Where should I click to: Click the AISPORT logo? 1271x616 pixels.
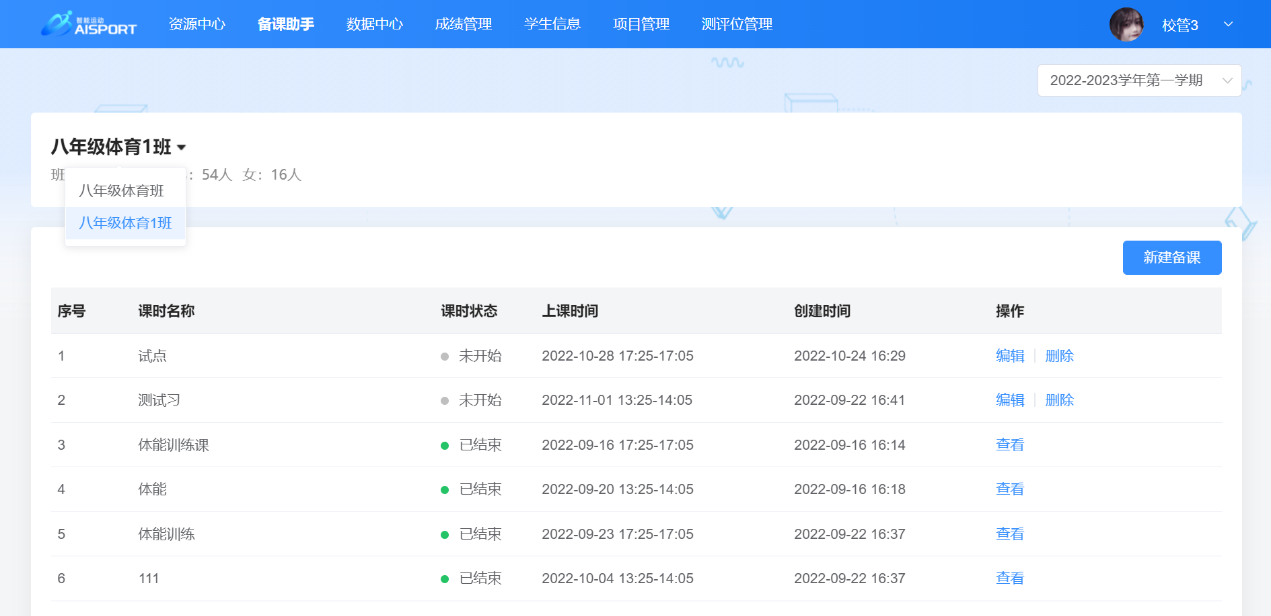point(89,24)
